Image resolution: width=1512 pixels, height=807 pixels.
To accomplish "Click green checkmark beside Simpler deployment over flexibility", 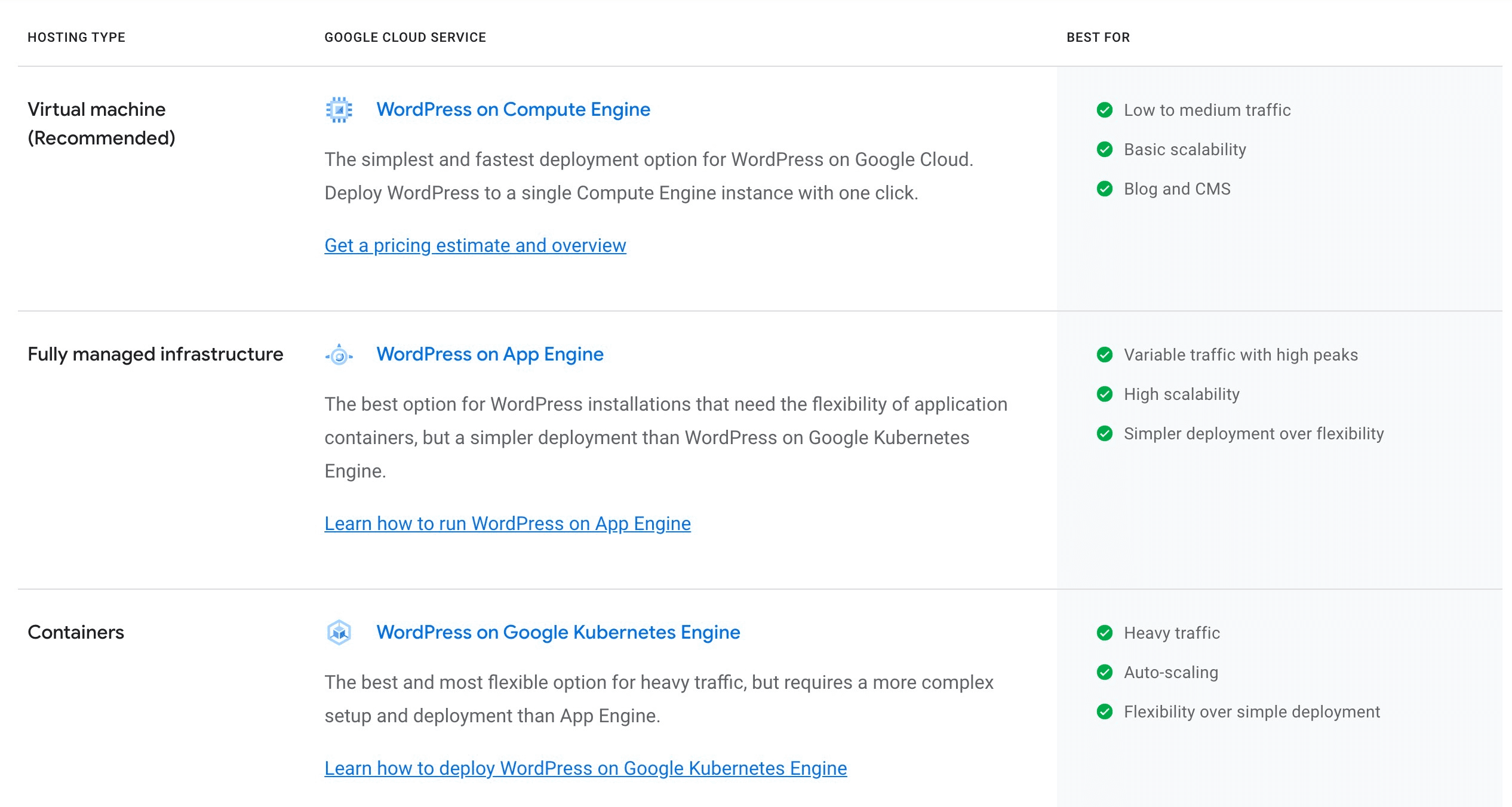I will (x=1105, y=433).
